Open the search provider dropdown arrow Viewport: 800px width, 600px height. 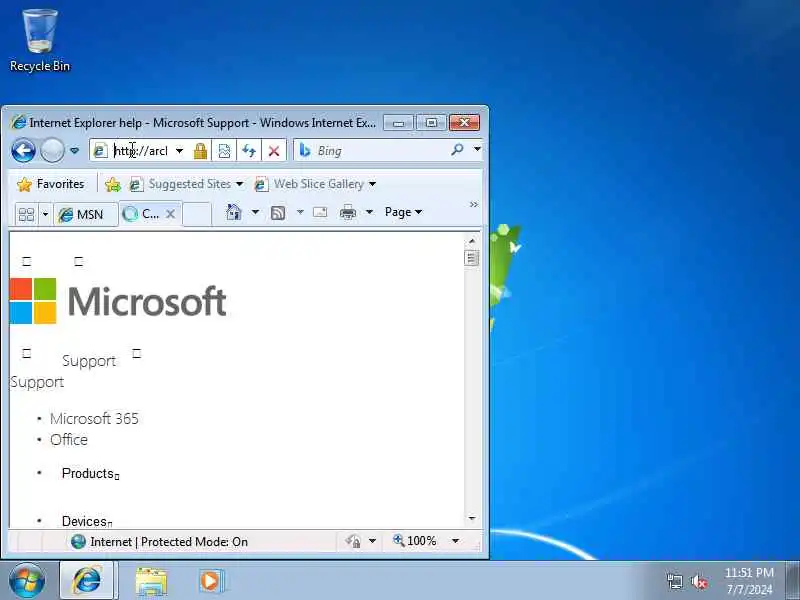point(477,149)
